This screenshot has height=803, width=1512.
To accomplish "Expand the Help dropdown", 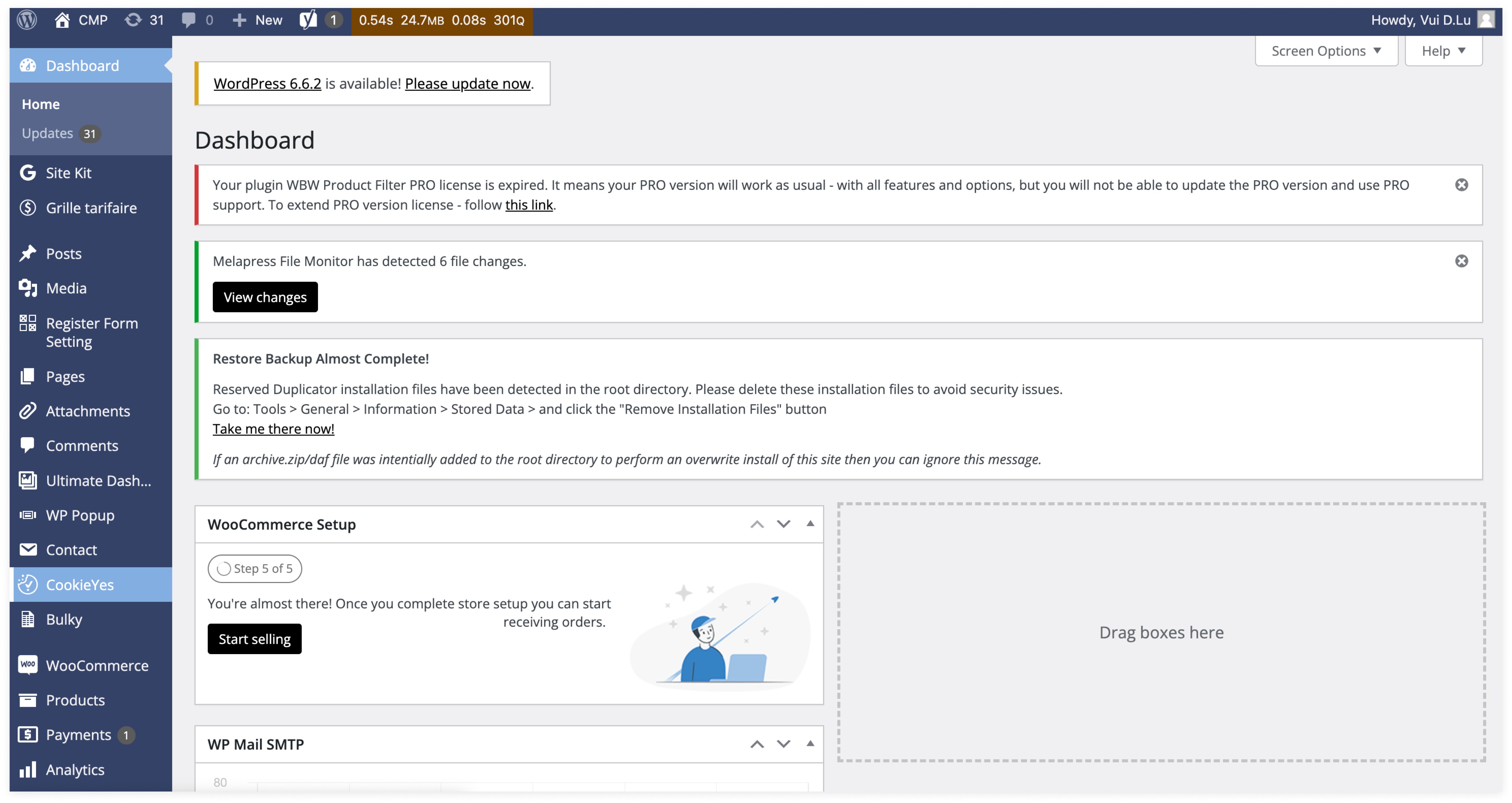I will pos(1443,51).
